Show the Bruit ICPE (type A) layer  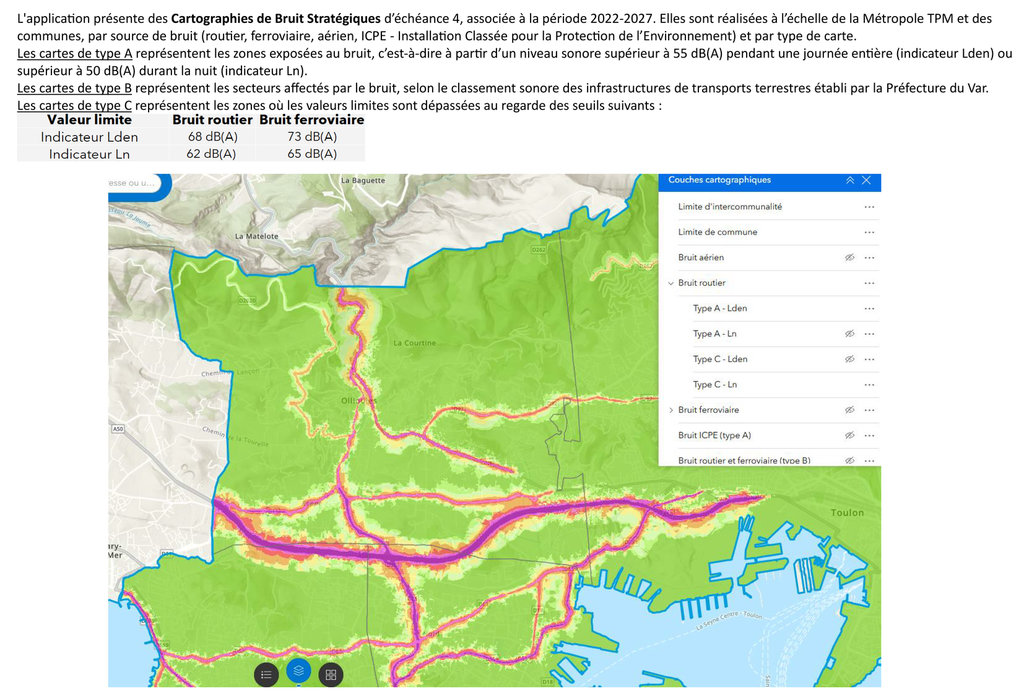[849, 436]
